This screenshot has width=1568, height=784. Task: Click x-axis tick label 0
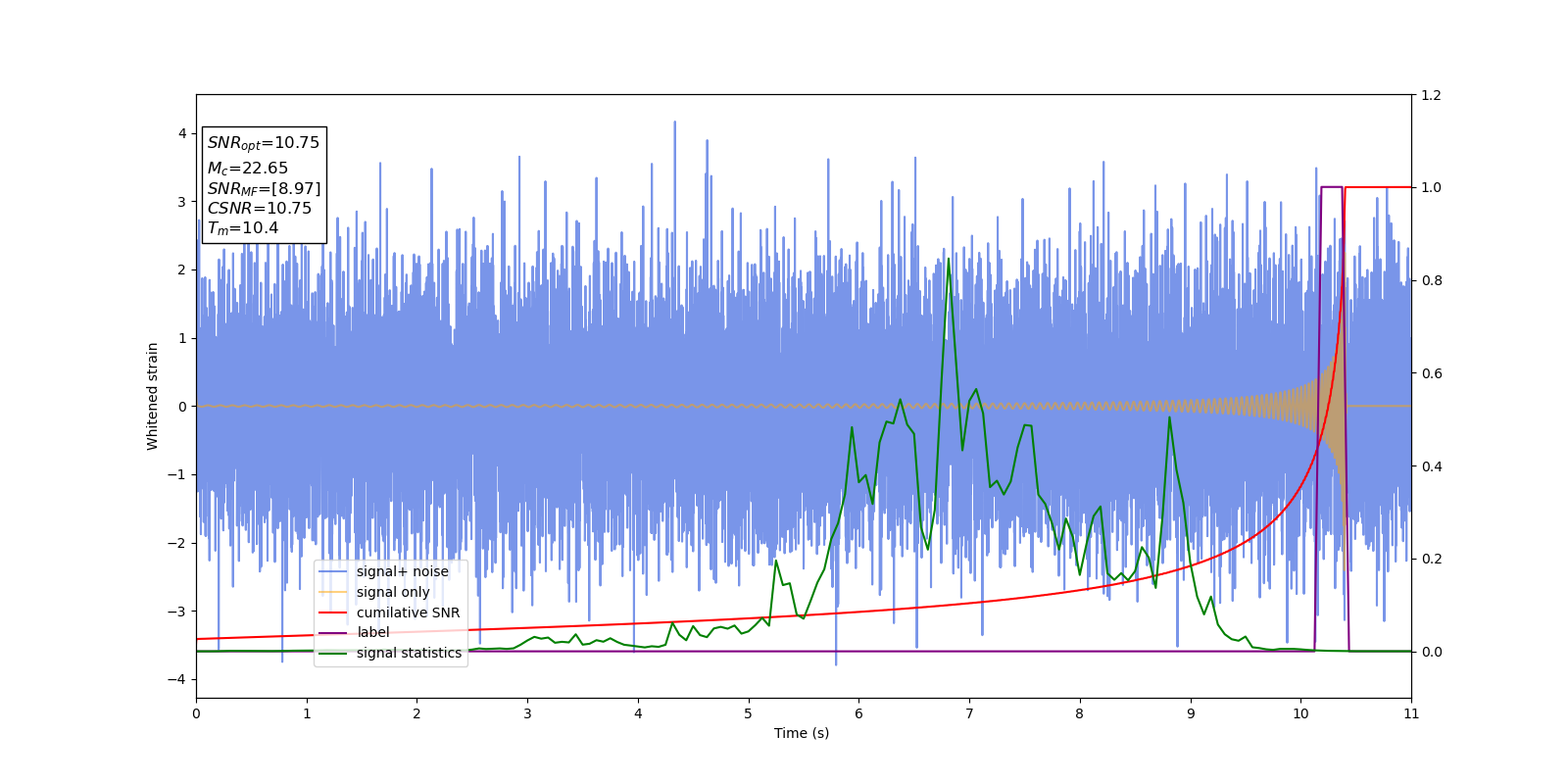[x=196, y=713]
